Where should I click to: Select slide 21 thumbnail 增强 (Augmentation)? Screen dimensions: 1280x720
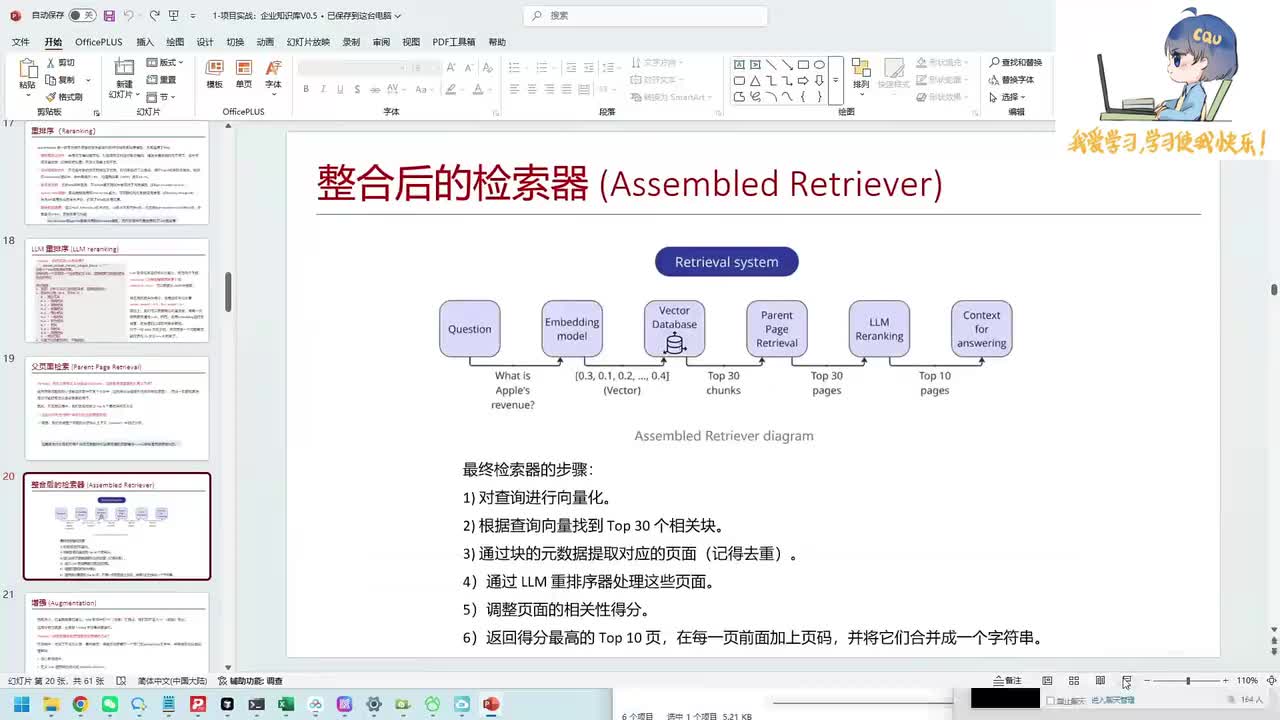[118, 630]
